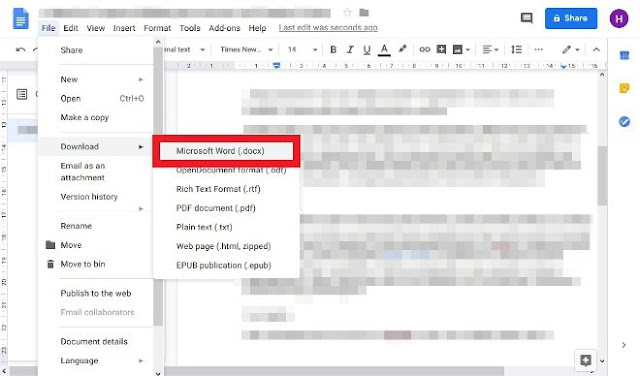Choose Publish to the web

coord(96,293)
